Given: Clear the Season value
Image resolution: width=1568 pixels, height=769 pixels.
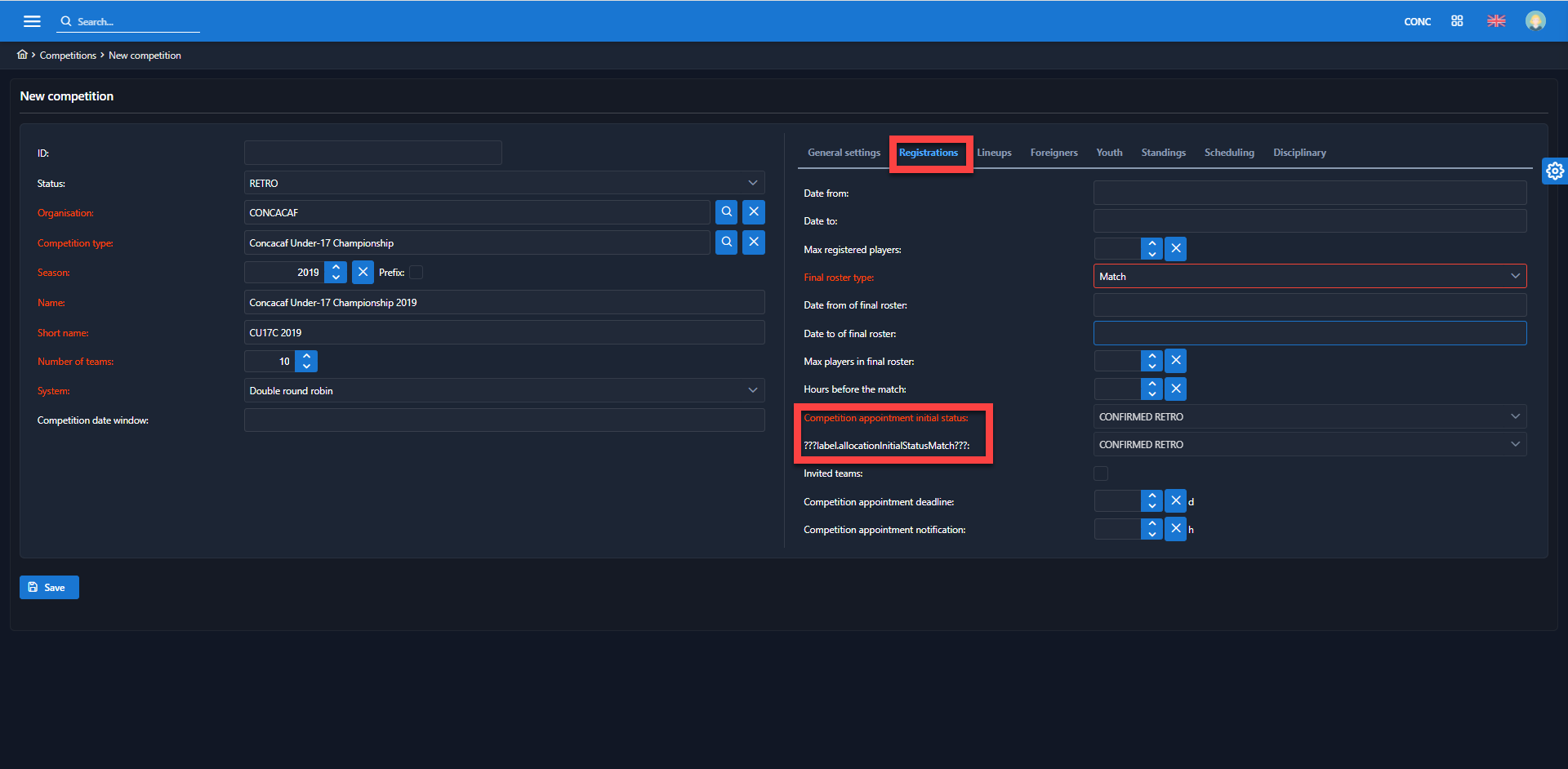Looking at the screenshot, I should (363, 272).
